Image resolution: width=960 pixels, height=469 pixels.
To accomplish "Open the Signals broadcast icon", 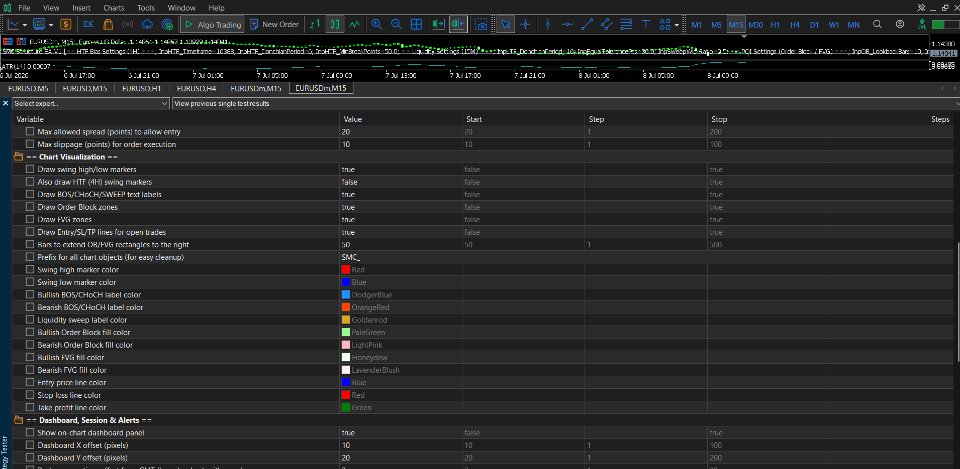I will pos(127,24).
